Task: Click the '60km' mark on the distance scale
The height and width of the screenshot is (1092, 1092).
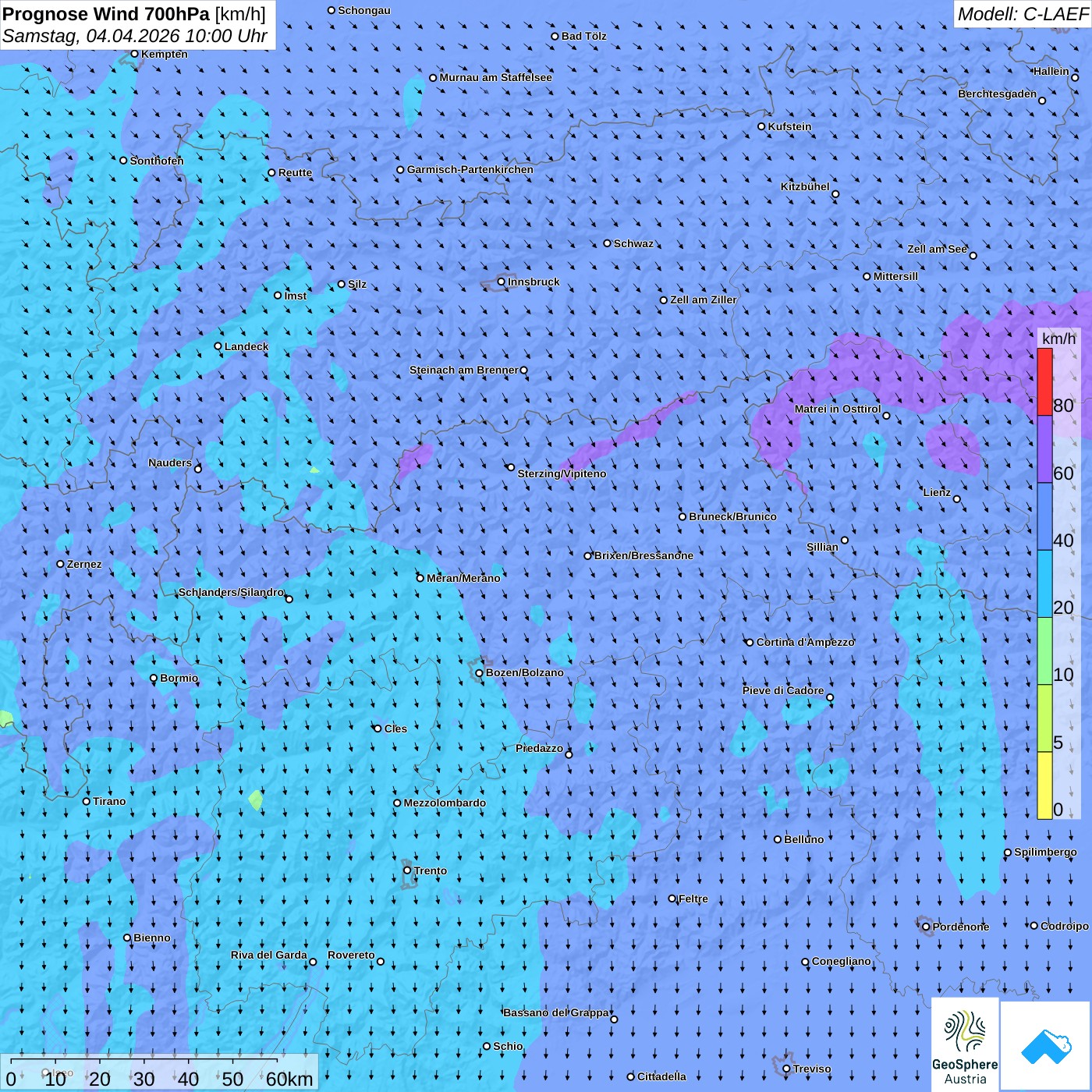Action: click(x=289, y=1079)
